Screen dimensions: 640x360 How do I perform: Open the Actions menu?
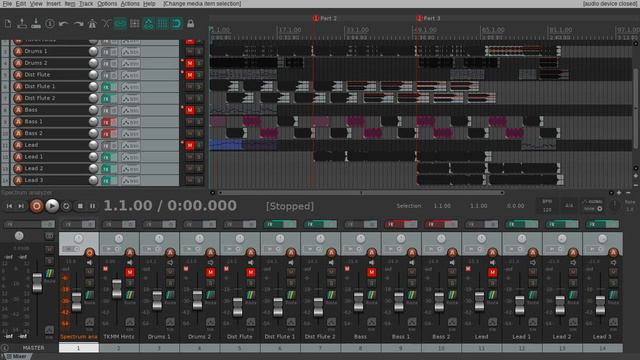(x=130, y=4)
